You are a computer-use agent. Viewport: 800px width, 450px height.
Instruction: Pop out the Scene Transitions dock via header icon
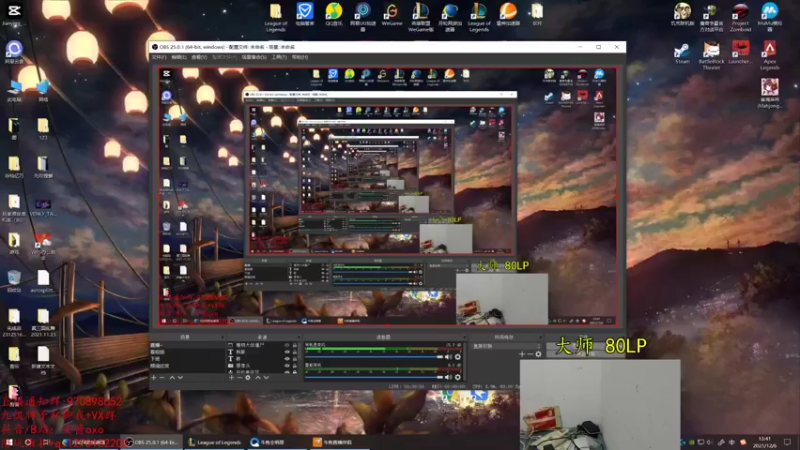click(x=540, y=337)
